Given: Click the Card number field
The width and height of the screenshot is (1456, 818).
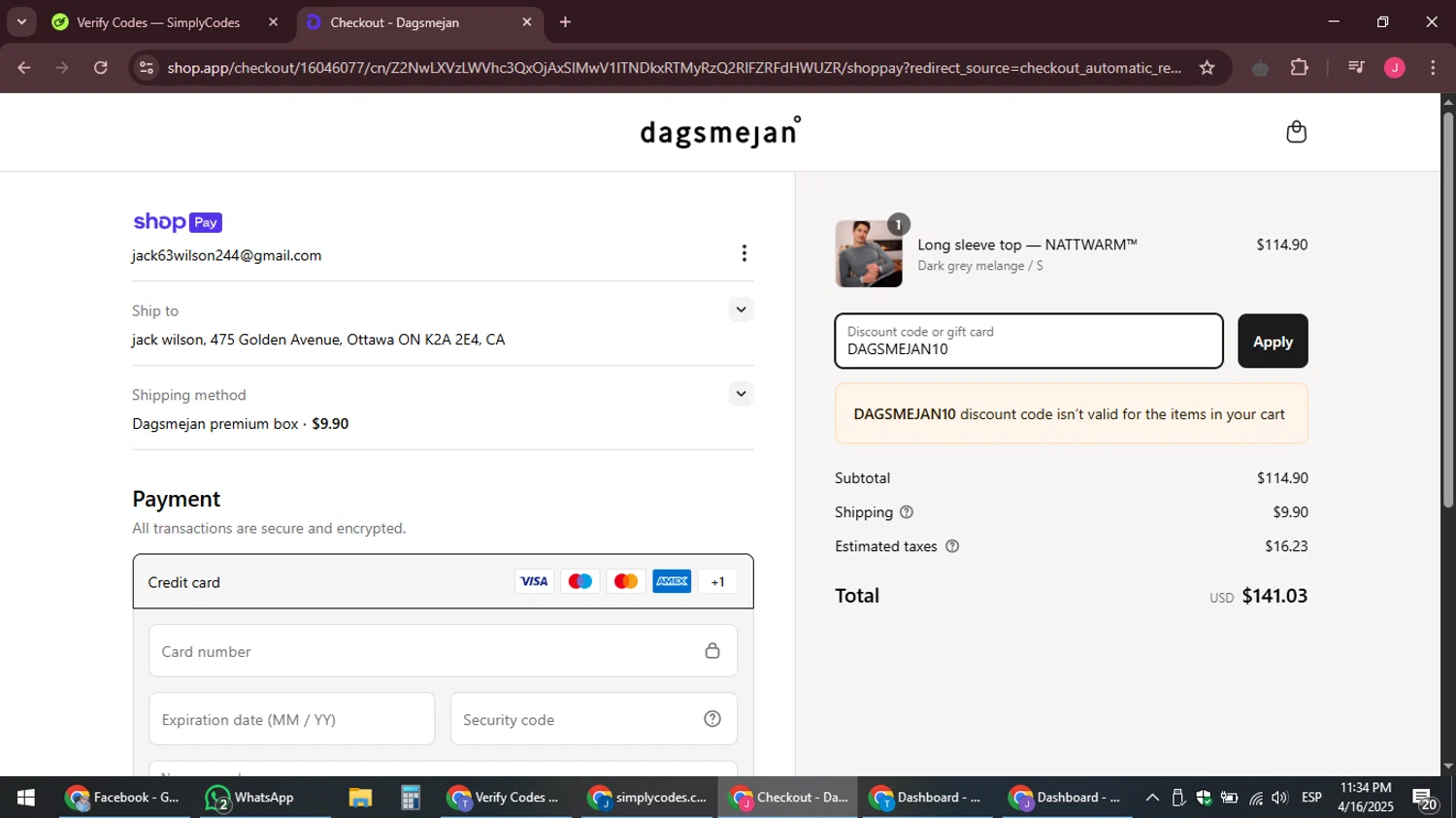Looking at the screenshot, I should [x=443, y=651].
